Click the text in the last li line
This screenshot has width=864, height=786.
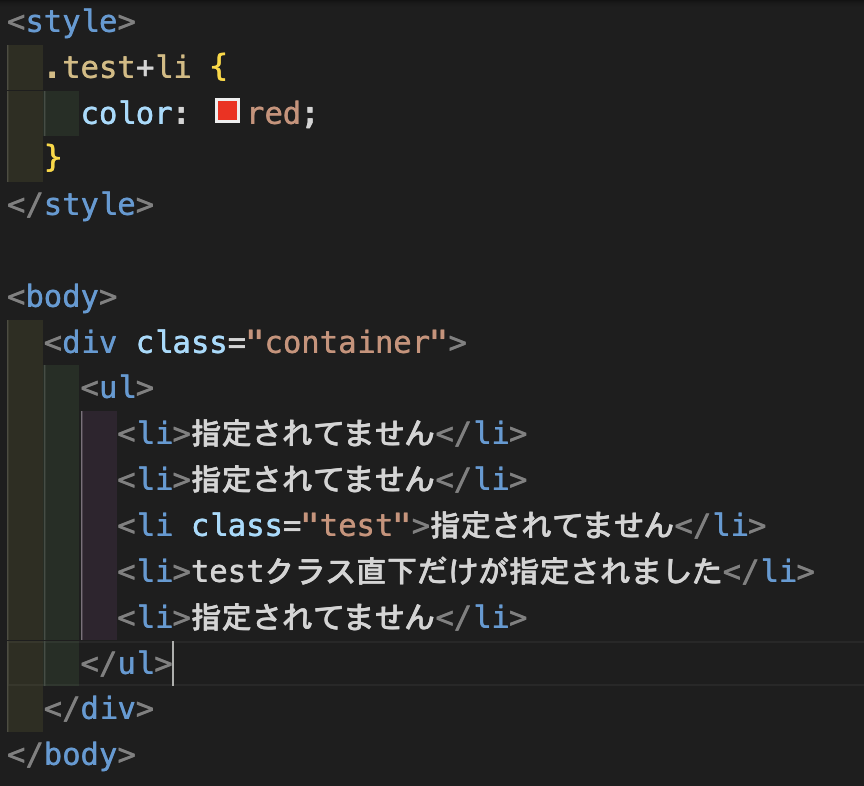(x=312, y=618)
